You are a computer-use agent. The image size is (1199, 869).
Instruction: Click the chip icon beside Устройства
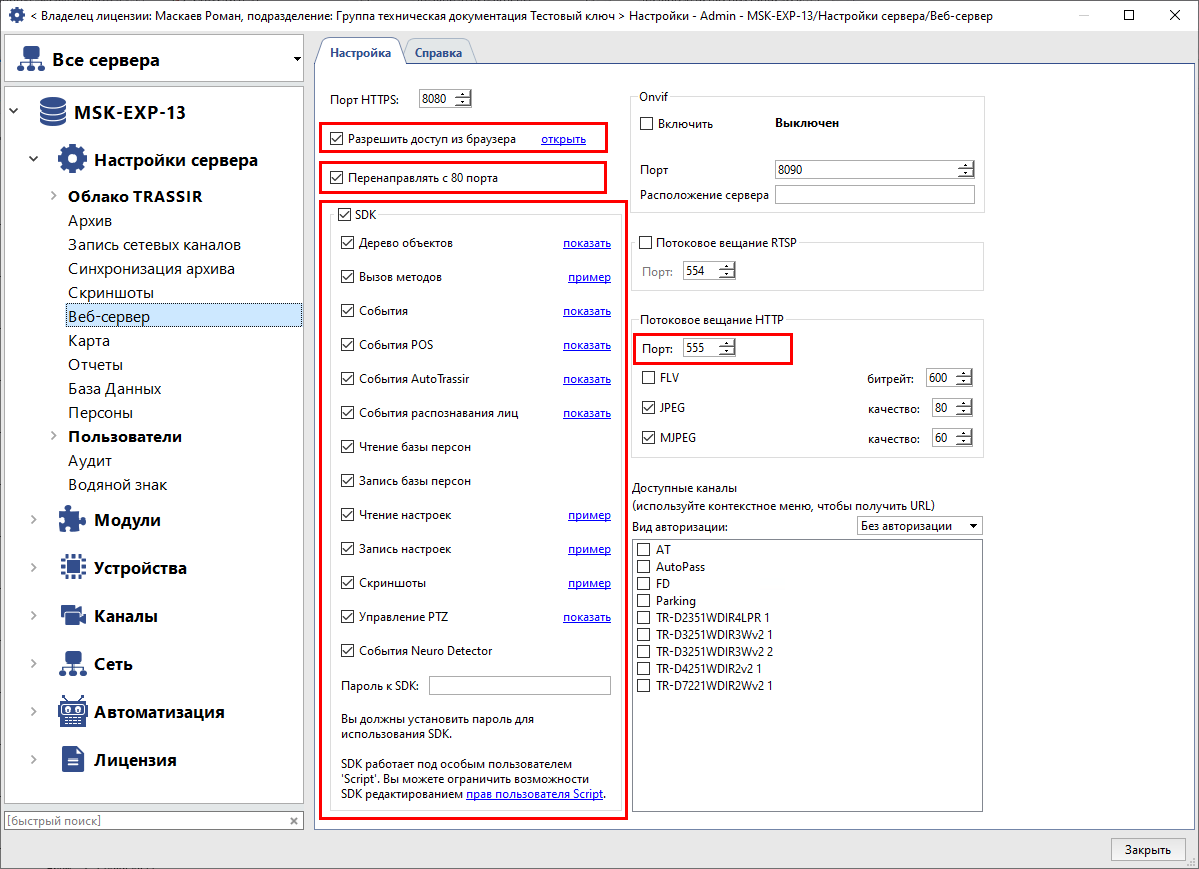pyautogui.click(x=73, y=567)
